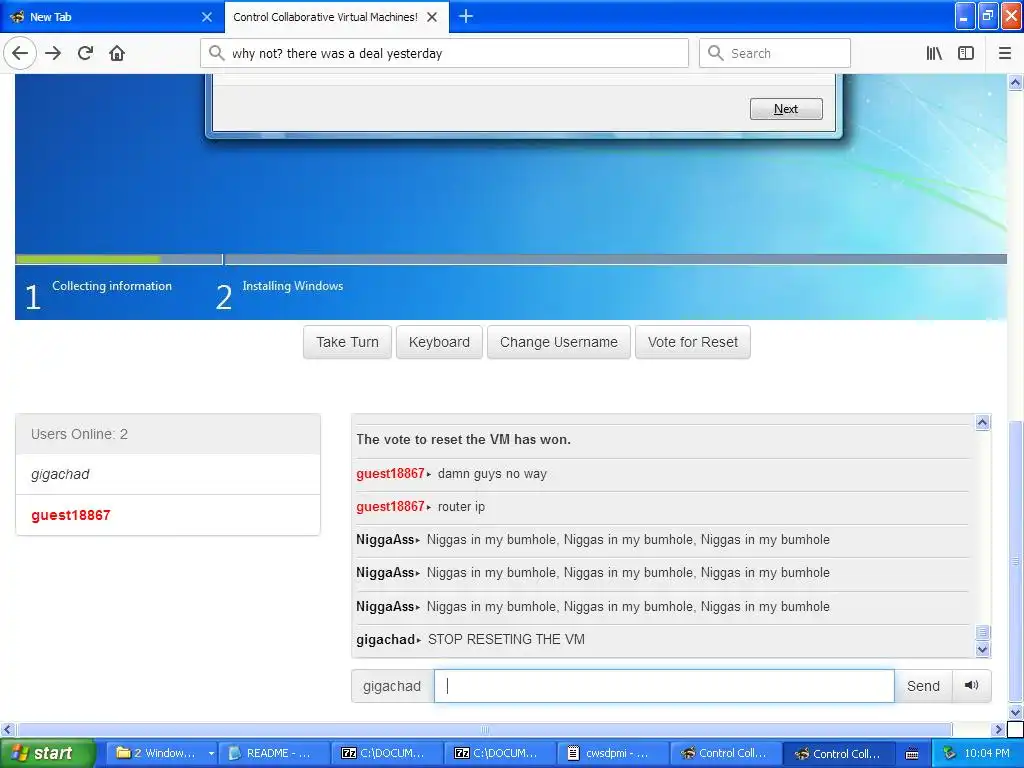1024x768 pixels.
Task: Click the Users Online: 2 header
Action: (168, 434)
